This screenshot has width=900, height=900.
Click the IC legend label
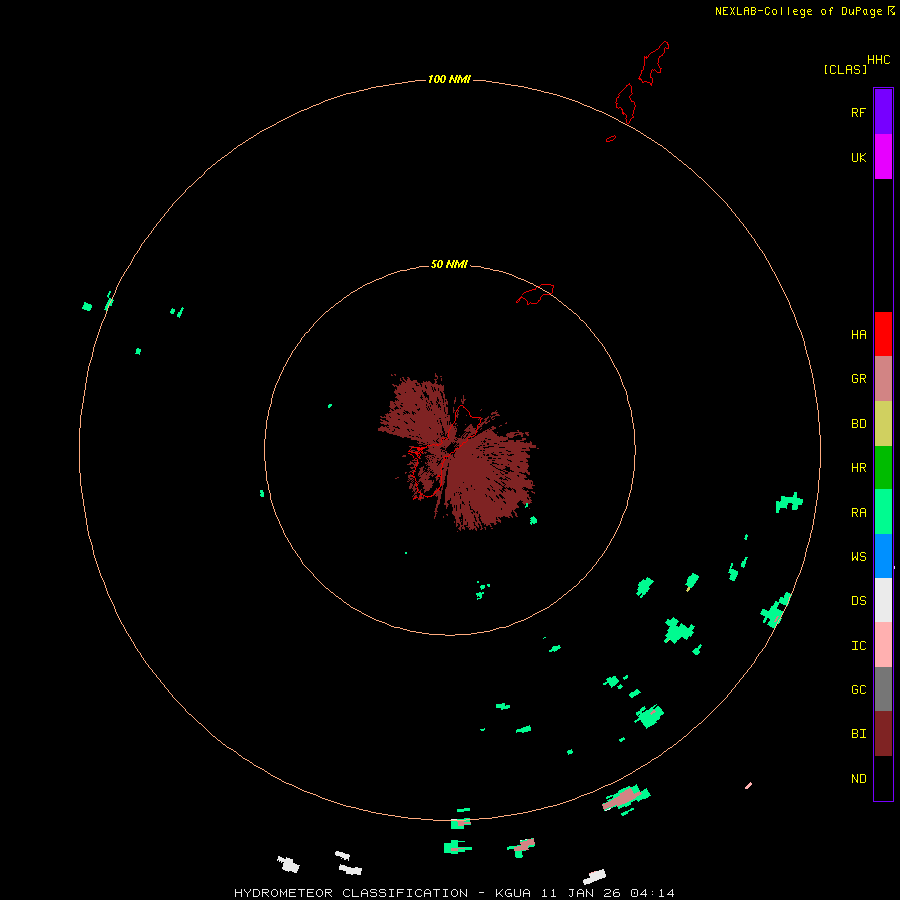point(859,646)
